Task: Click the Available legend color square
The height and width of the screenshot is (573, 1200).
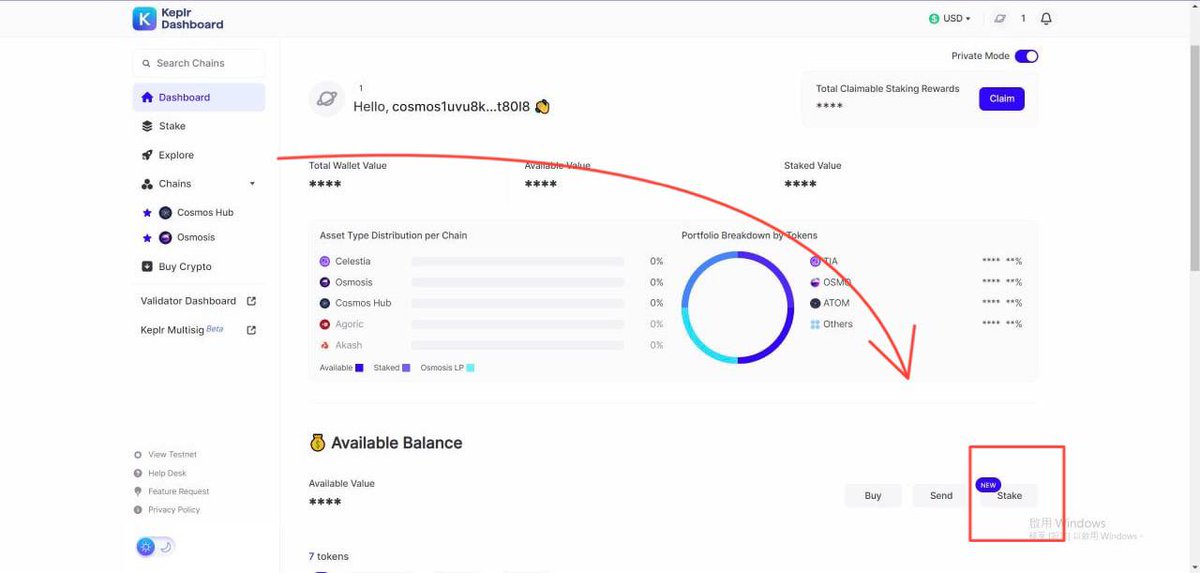Action: (359, 368)
